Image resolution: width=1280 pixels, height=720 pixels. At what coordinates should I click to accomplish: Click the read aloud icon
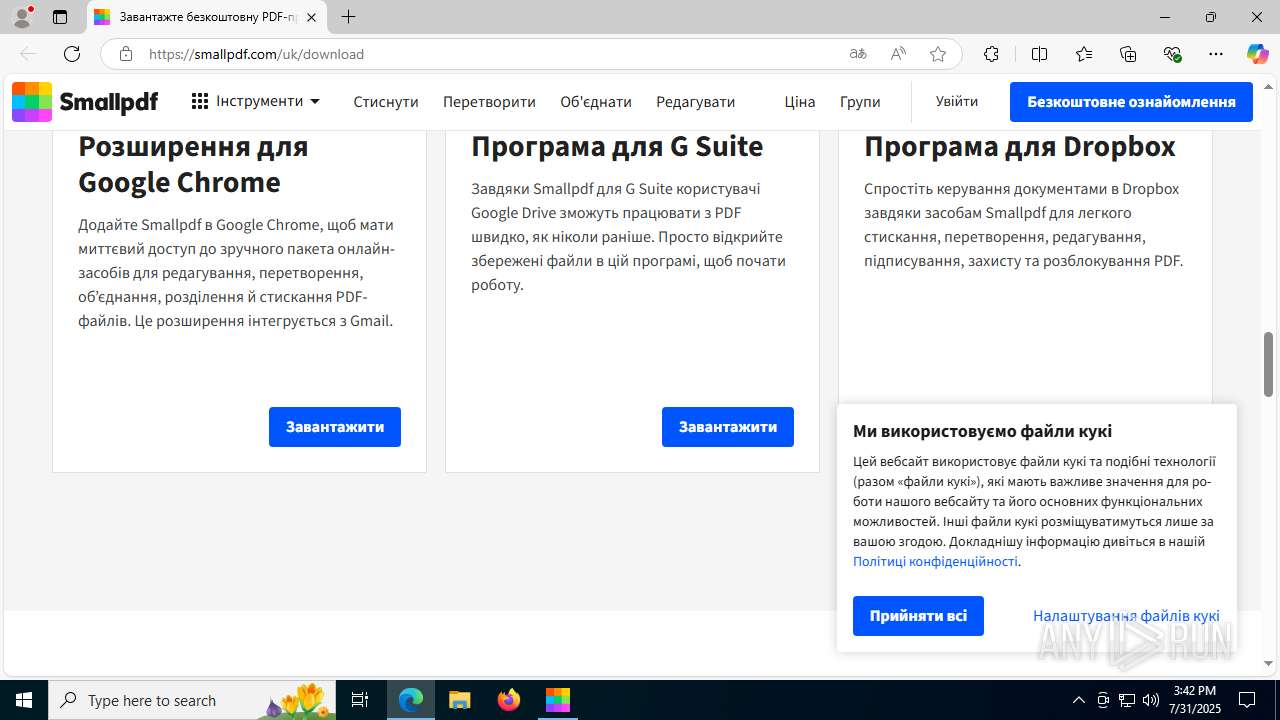tap(898, 54)
